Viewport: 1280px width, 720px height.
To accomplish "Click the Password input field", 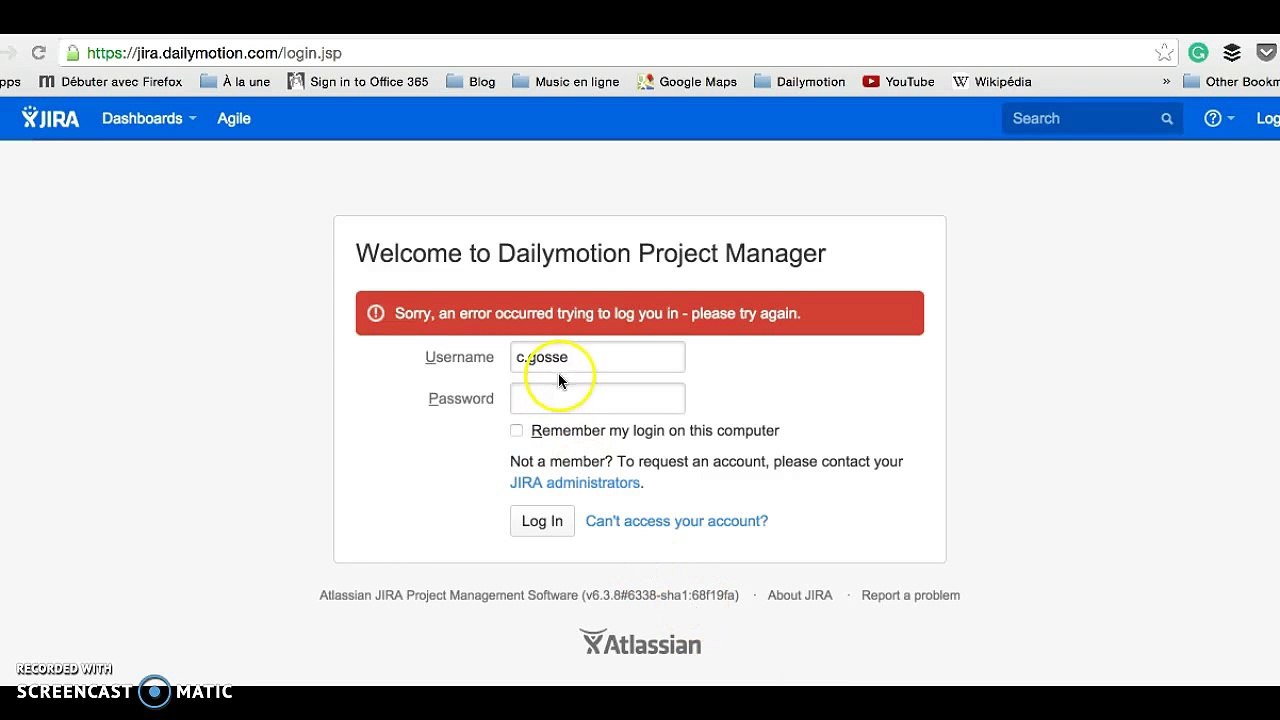I will coord(597,398).
